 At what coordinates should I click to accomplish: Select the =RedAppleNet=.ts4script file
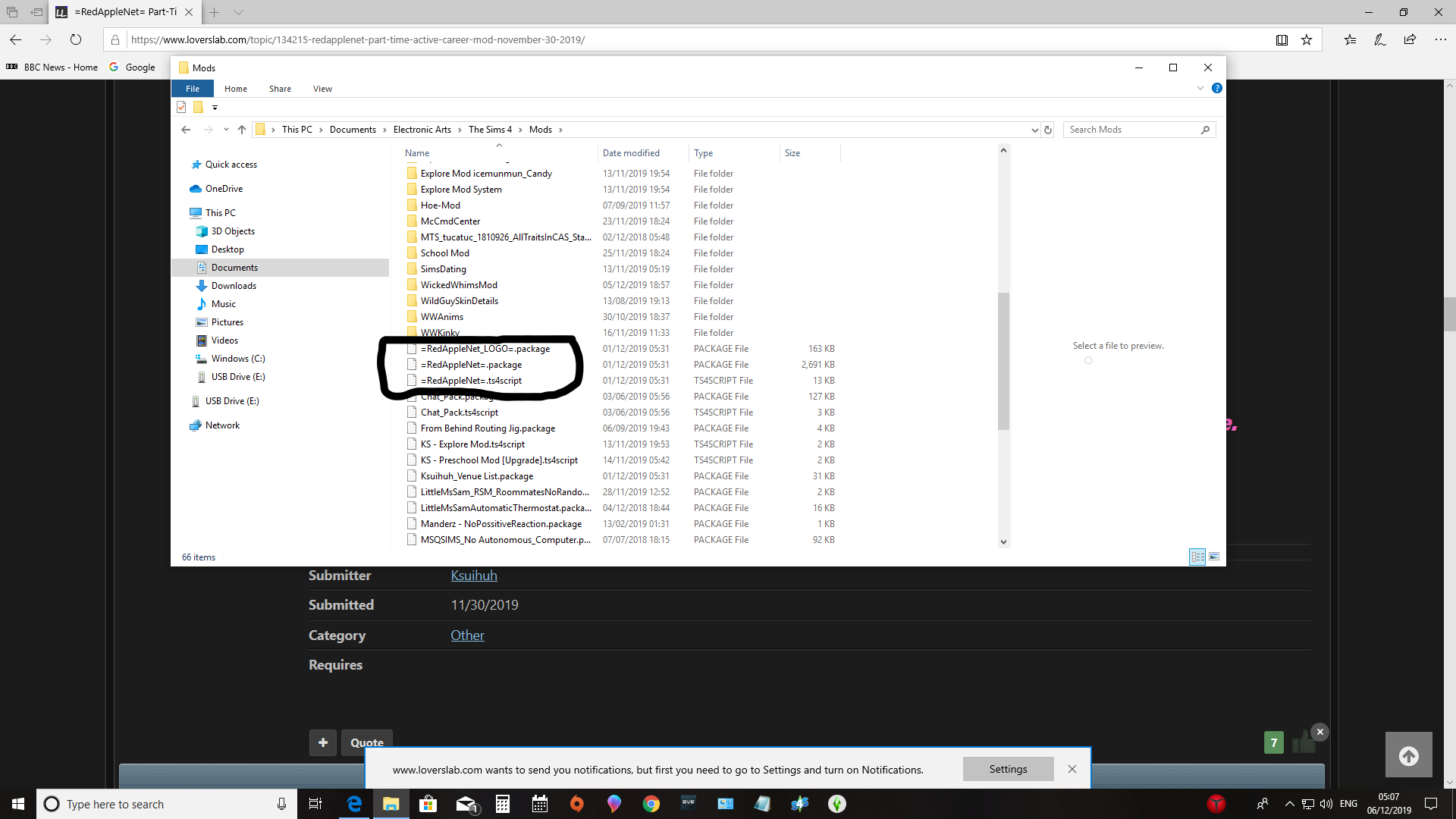click(x=471, y=381)
